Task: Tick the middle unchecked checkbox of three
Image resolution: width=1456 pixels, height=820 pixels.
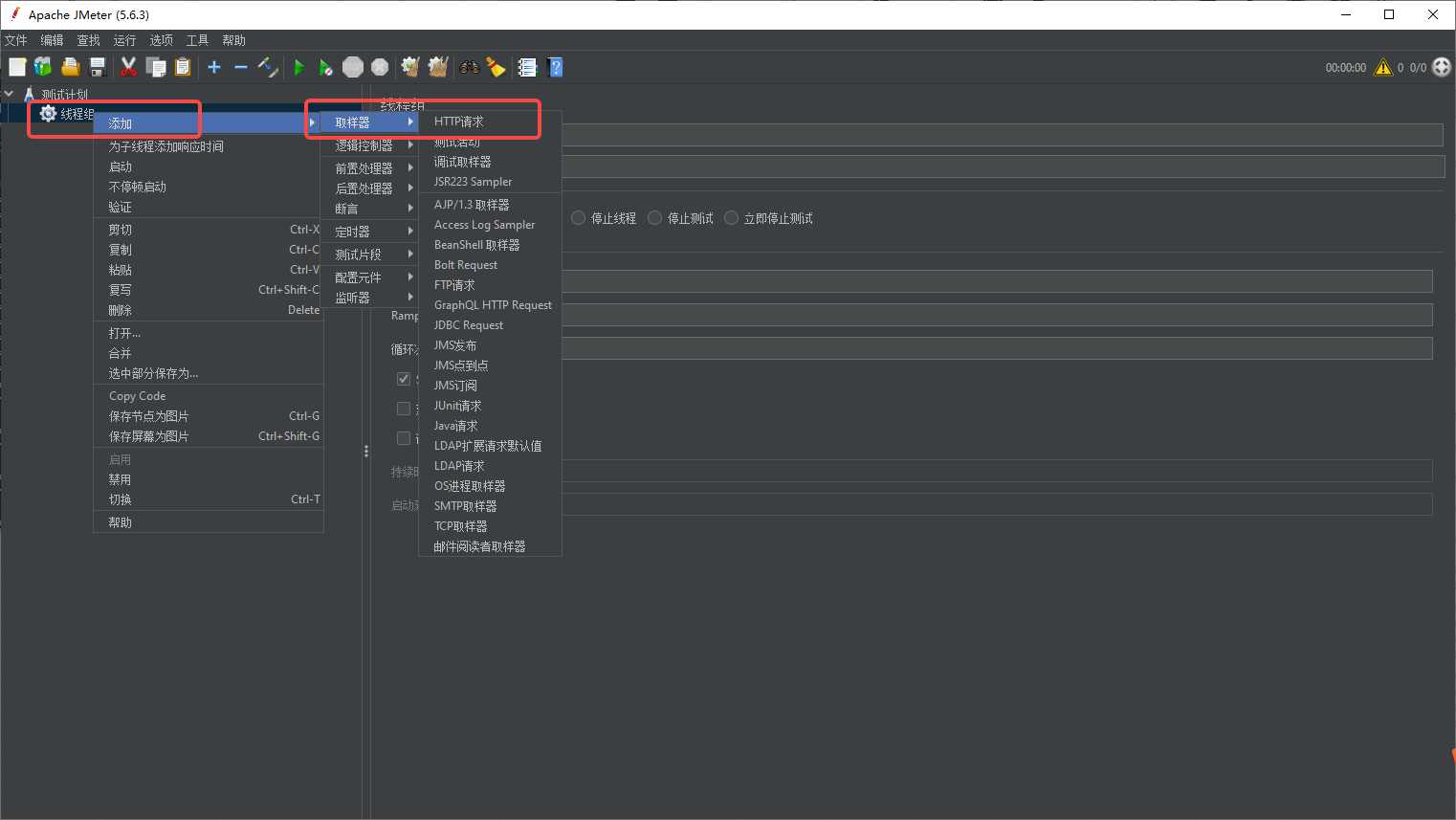Action: (404, 409)
